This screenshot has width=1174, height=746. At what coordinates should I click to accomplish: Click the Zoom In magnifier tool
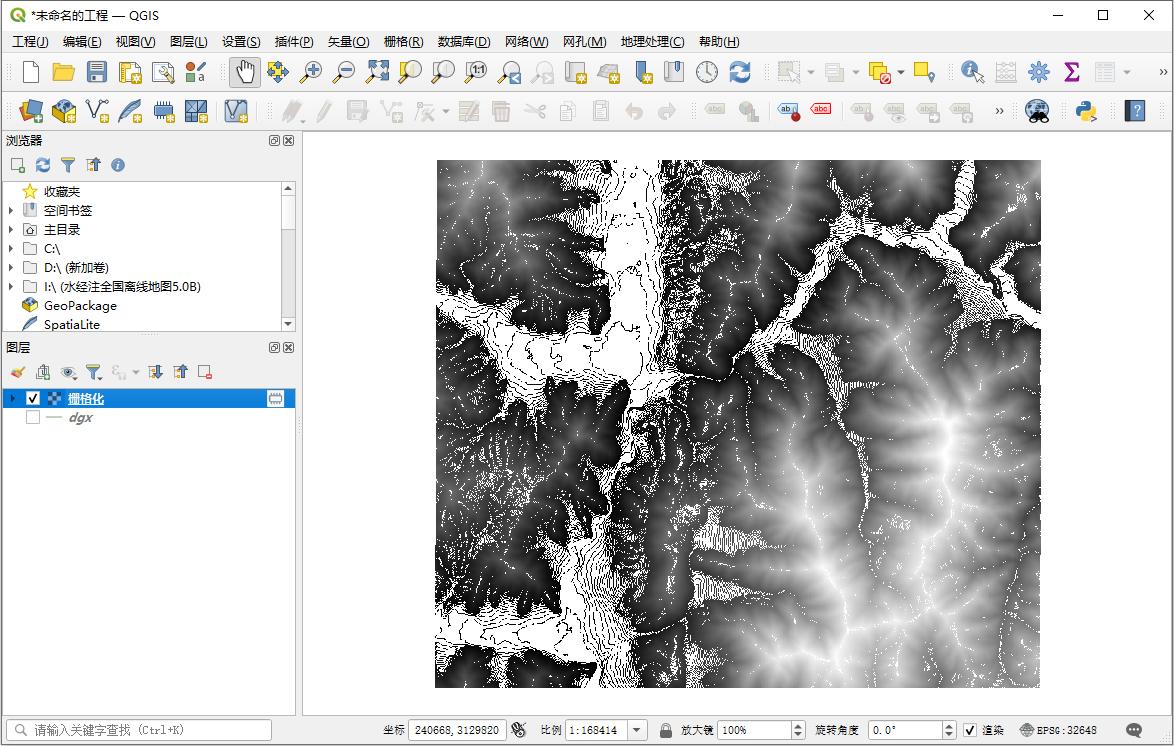[311, 72]
